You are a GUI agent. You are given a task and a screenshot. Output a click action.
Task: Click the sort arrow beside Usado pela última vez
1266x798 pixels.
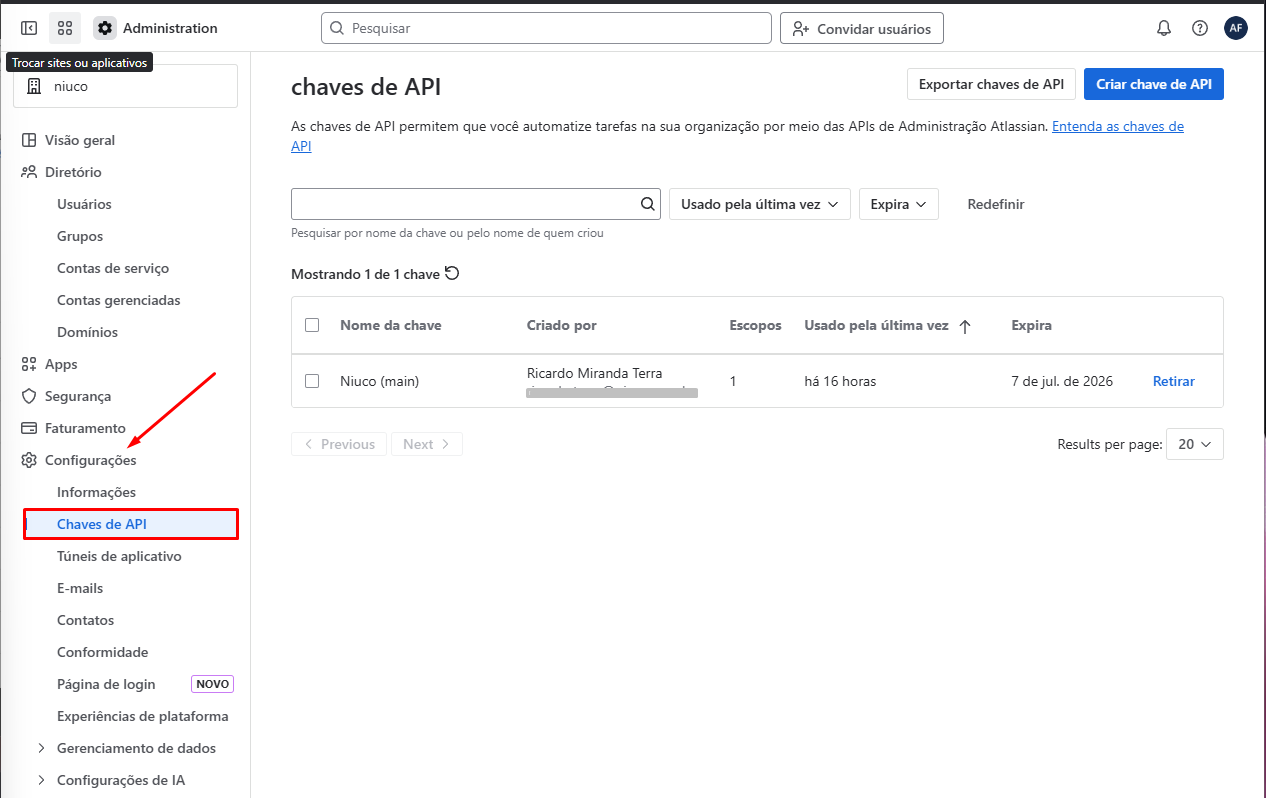point(965,326)
